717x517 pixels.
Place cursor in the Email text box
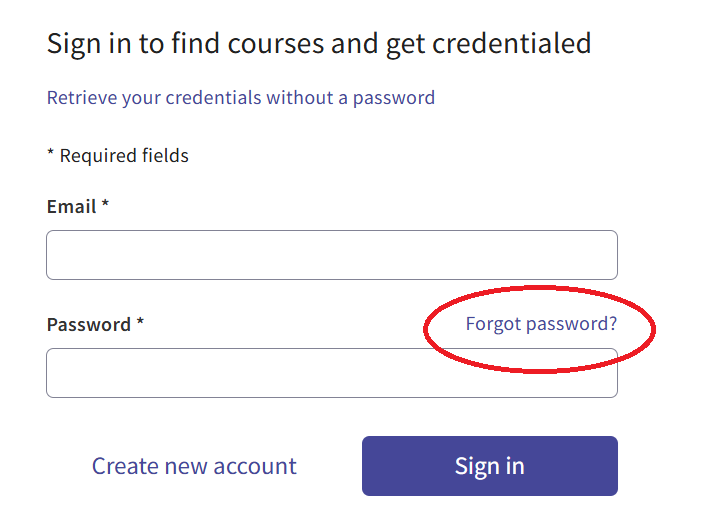point(331,255)
